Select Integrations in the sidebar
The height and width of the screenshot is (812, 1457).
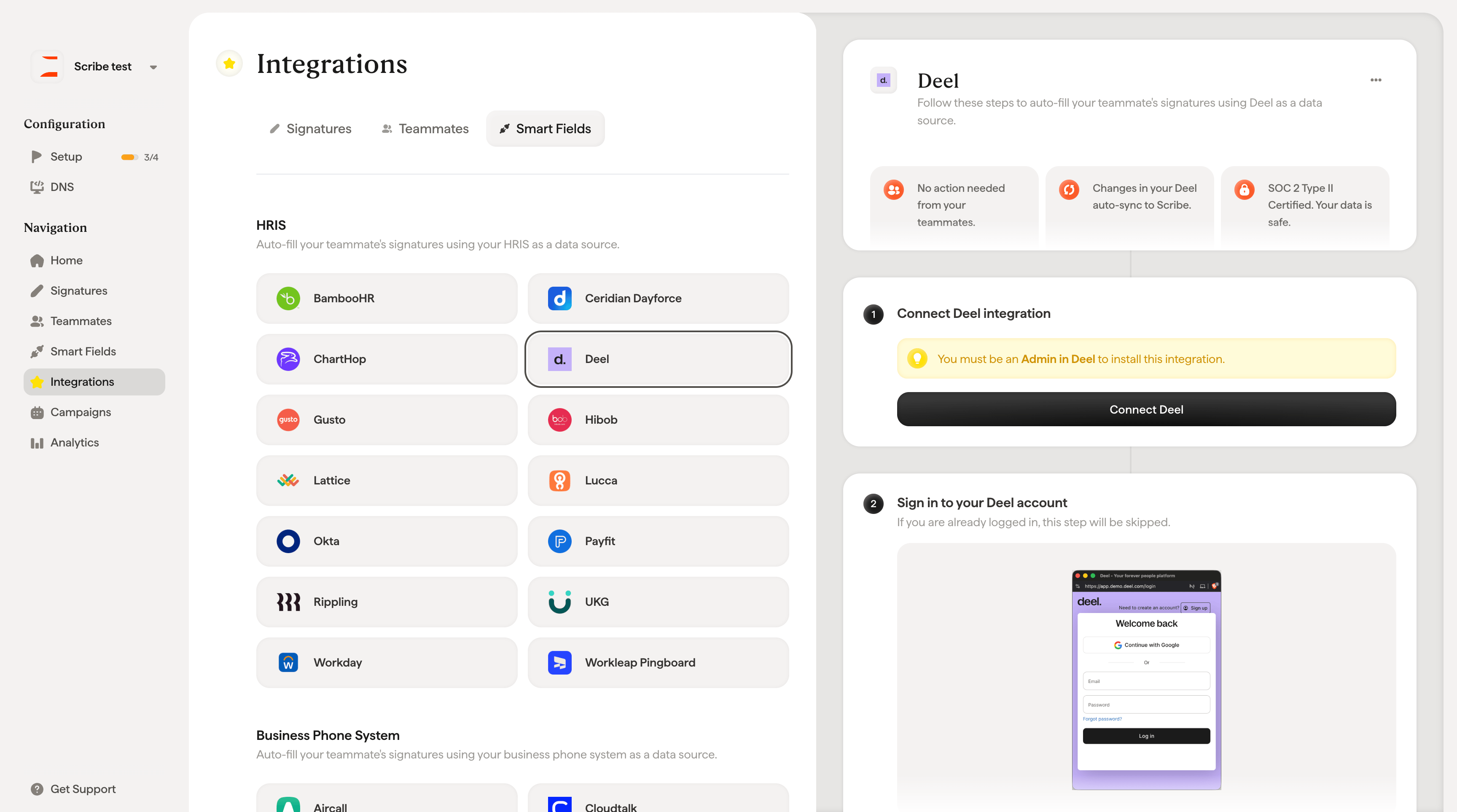pyautogui.click(x=94, y=382)
